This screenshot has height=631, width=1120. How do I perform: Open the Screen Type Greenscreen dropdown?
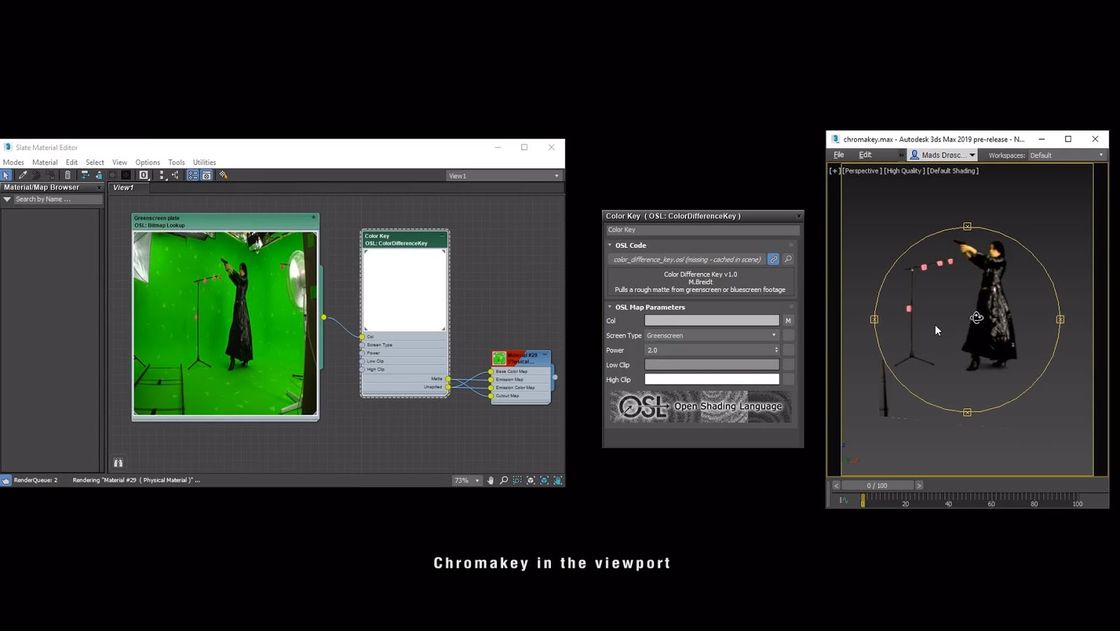774,335
